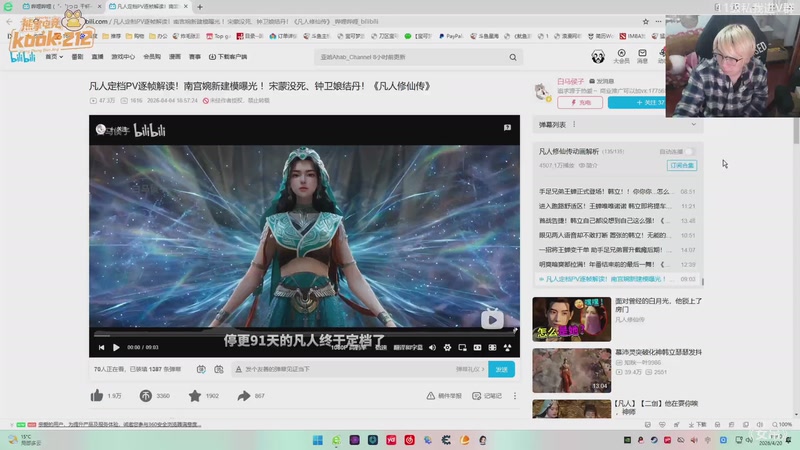Report the video via warning icon

[431, 395]
